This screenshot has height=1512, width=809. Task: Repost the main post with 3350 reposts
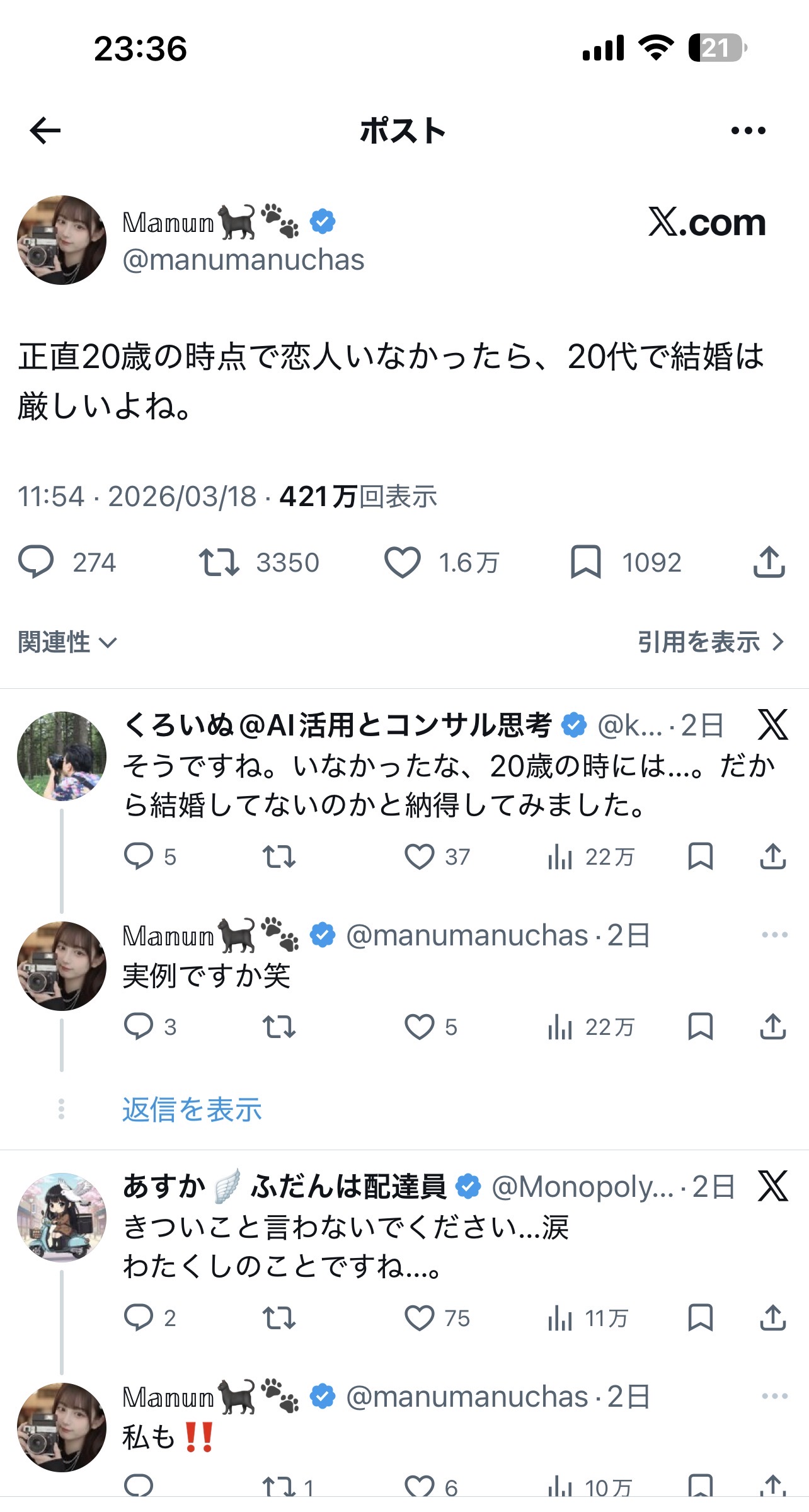click(219, 562)
